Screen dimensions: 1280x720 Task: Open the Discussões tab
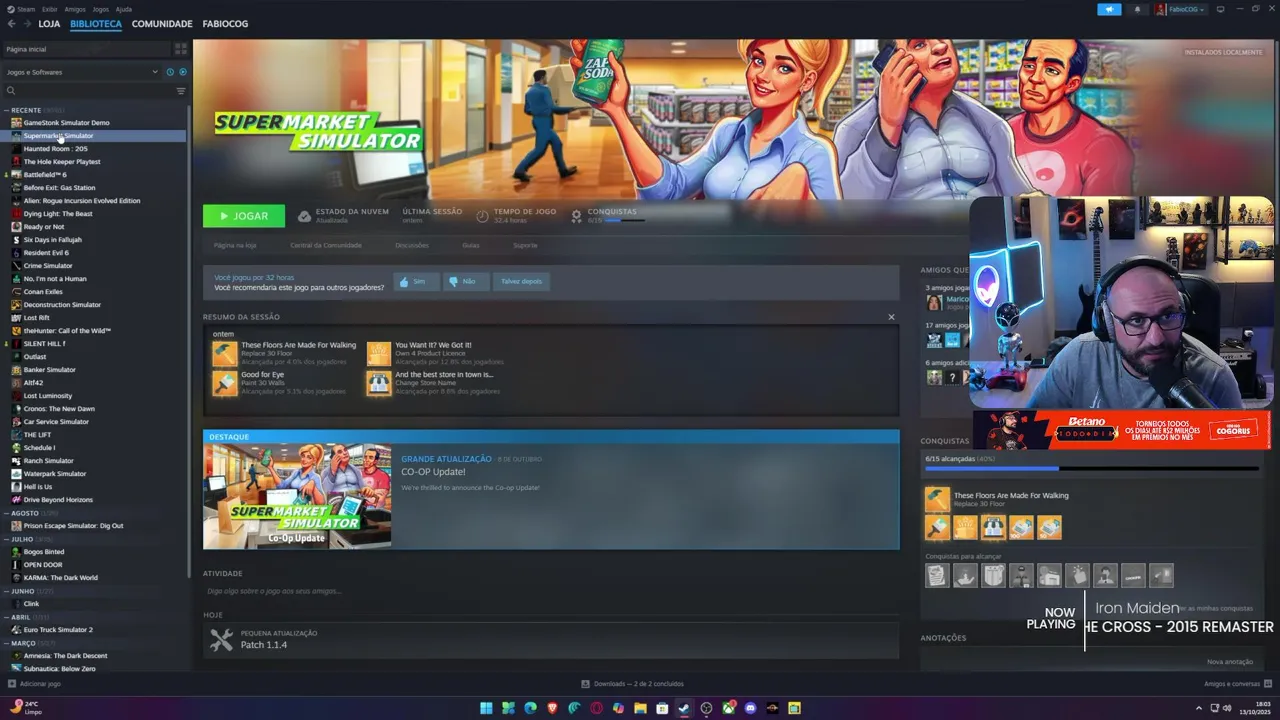pos(412,245)
